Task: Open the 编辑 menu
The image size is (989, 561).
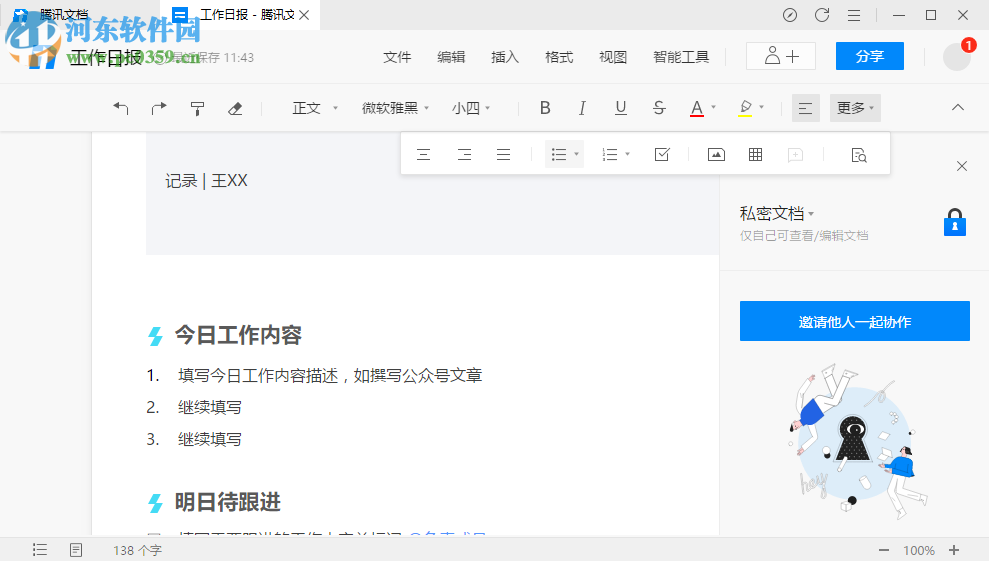Action: click(x=451, y=57)
